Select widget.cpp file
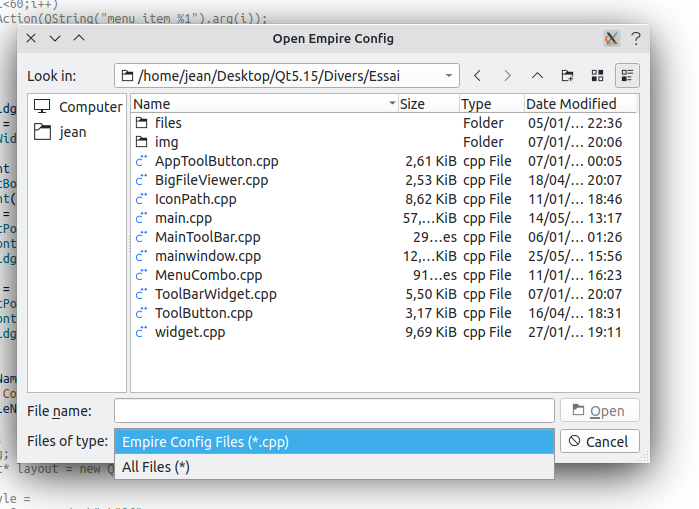The image size is (699, 509). pyautogui.click(x=190, y=332)
